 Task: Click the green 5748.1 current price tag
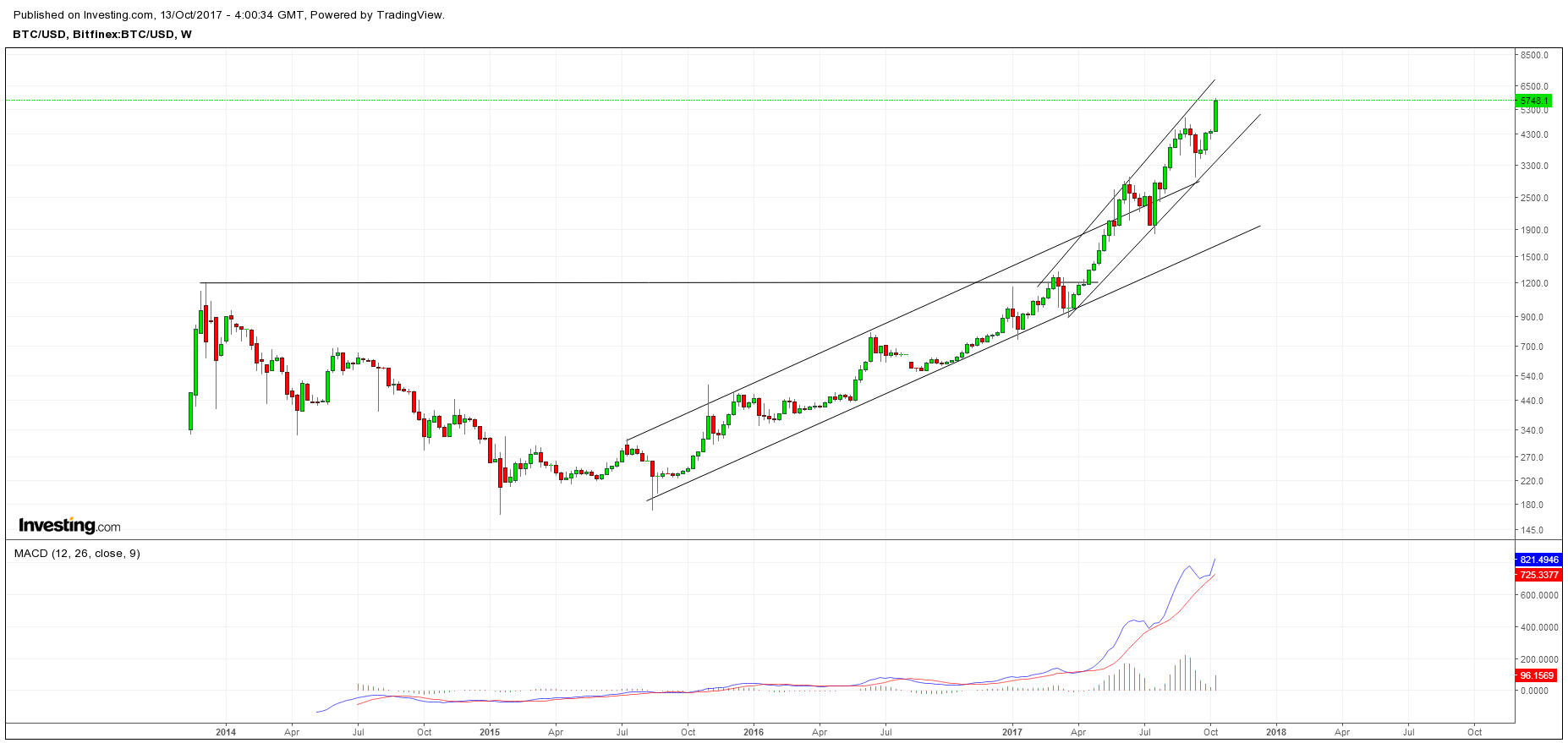1534,101
